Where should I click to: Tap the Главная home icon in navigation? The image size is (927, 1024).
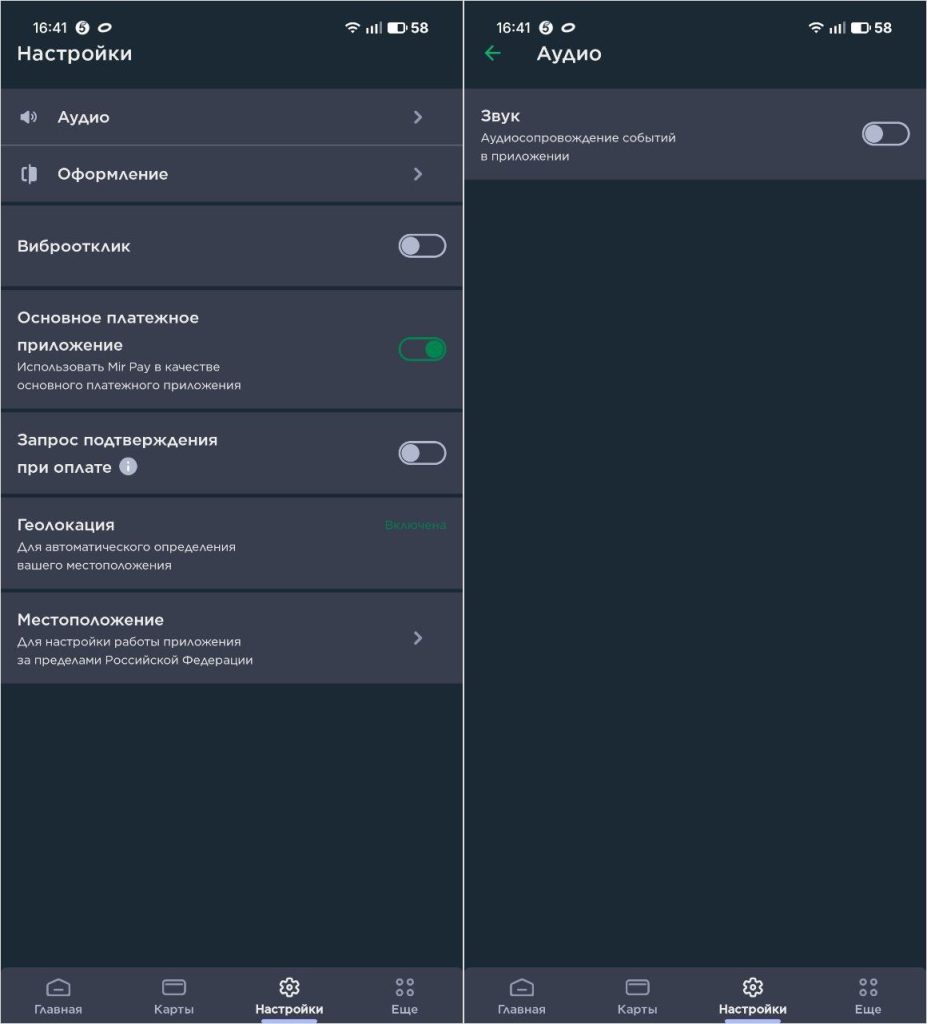click(x=57, y=985)
